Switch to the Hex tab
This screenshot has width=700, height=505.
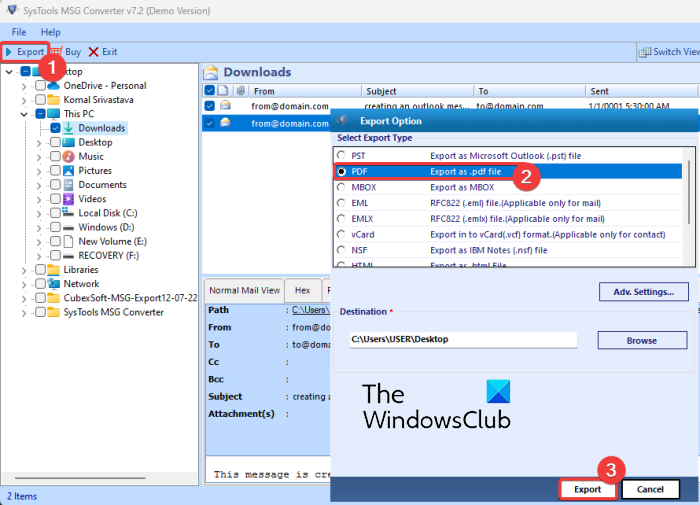point(303,291)
